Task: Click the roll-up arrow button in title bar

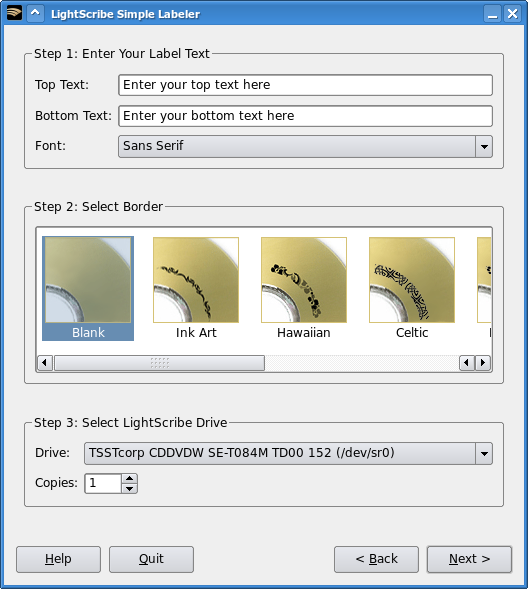Action: pos(35,13)
